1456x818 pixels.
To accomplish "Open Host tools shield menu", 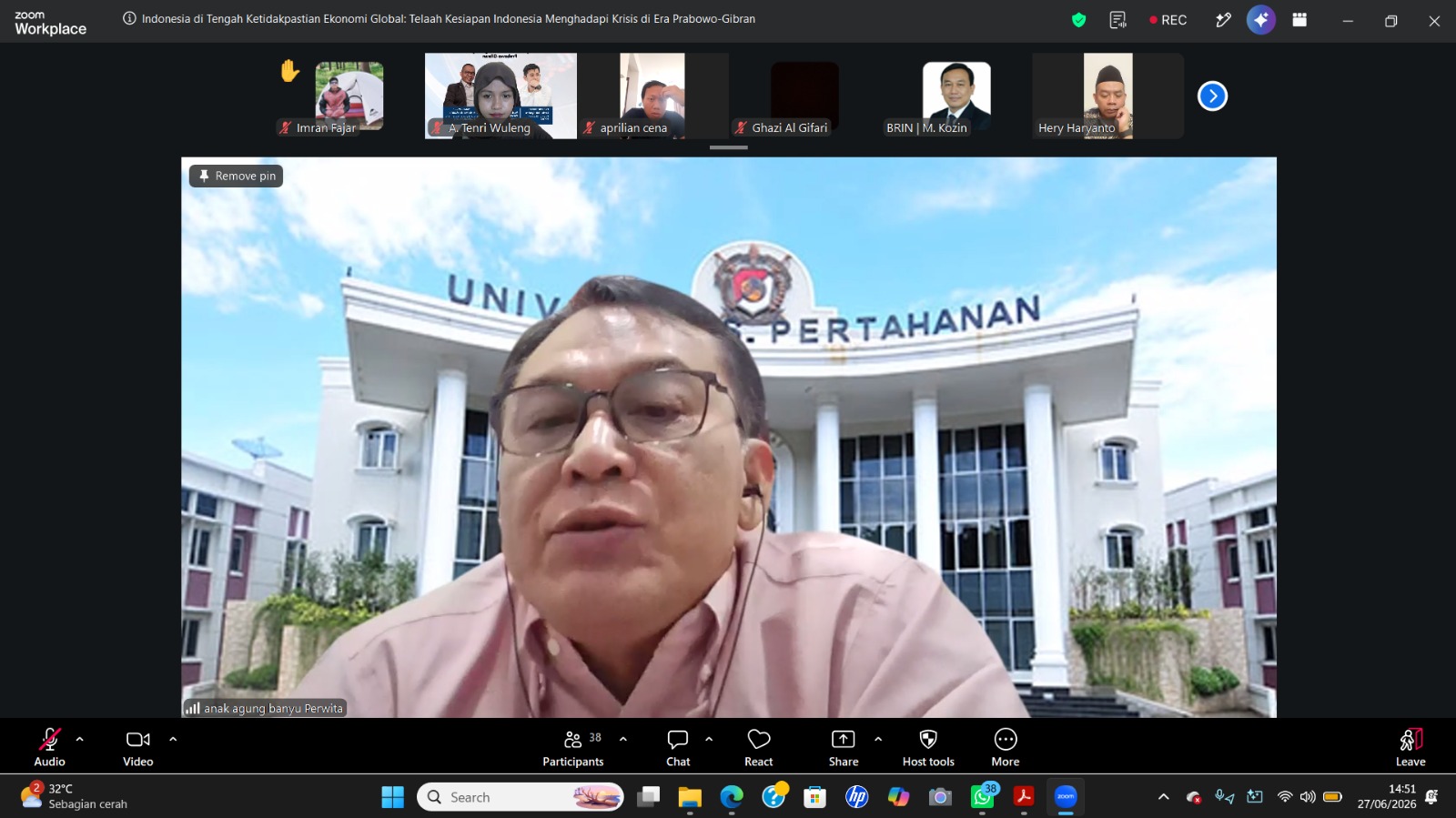I will pos(928,747).
